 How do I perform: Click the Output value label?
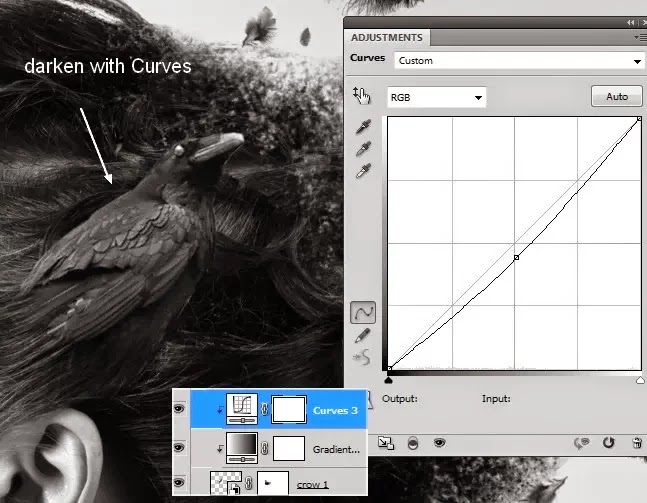[399, 399]
